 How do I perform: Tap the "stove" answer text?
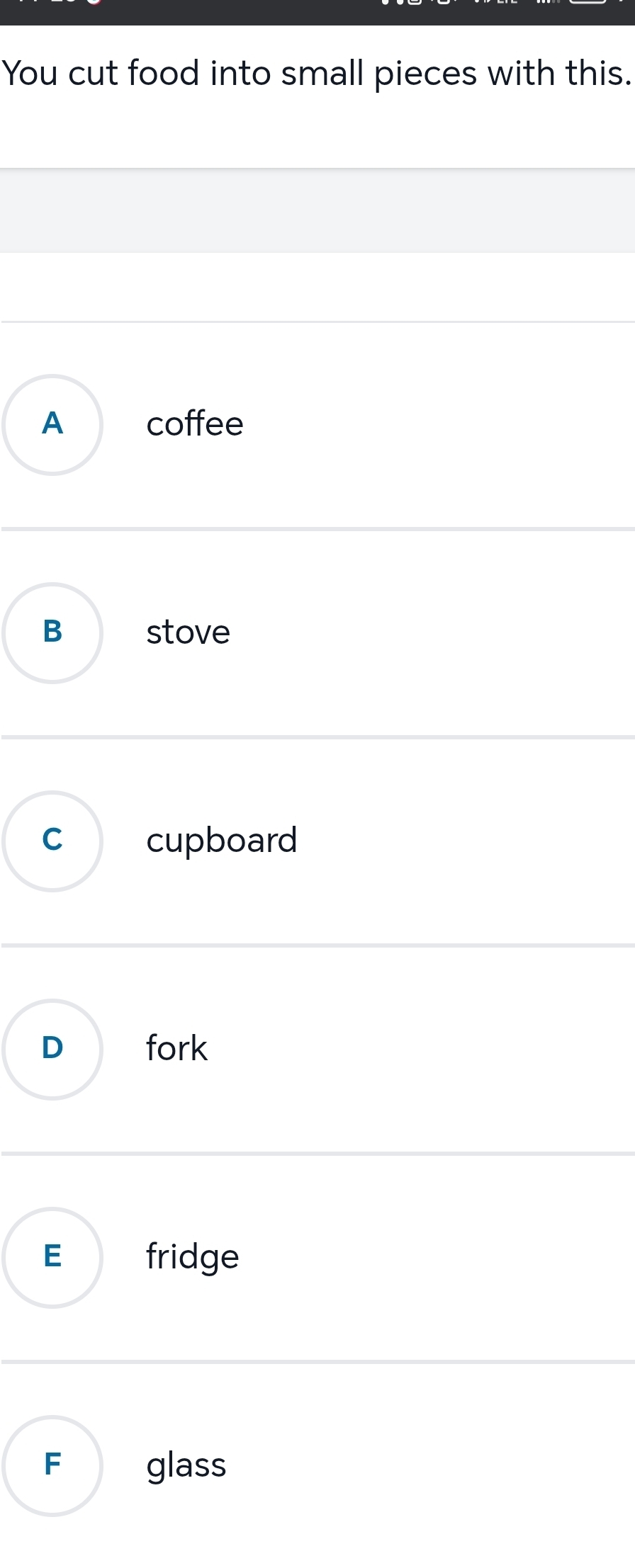click(188, 632)
